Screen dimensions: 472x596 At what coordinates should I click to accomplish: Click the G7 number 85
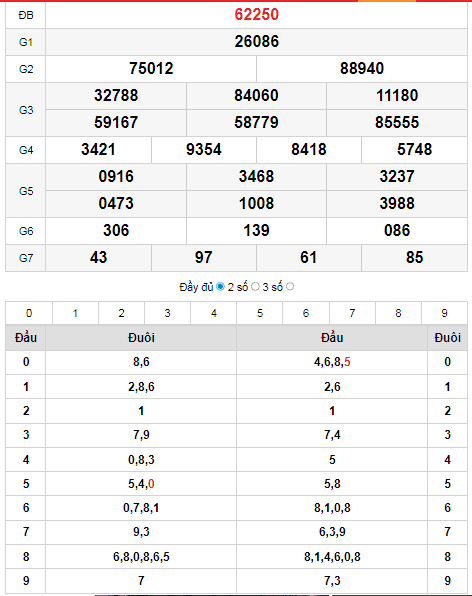(414, 257)
